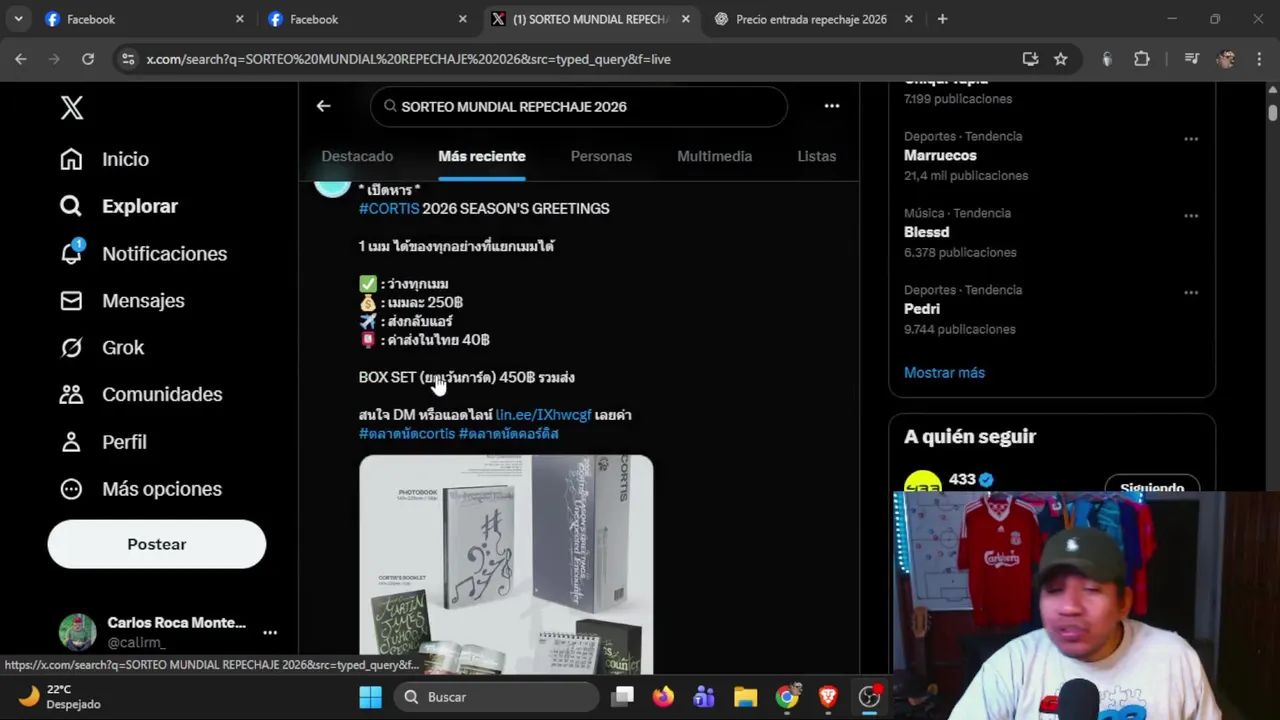
Task: Open account menu dots beside Carlos Roca
Action: coord(269,632)
